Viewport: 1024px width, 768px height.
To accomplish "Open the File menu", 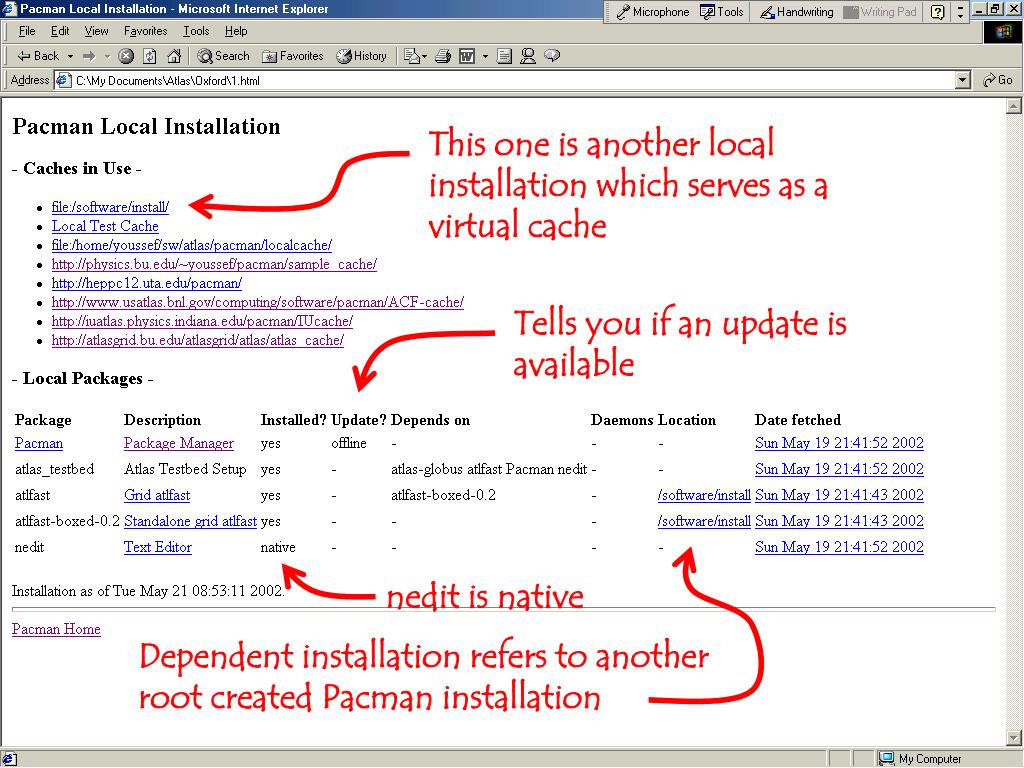I will (27, 31).
